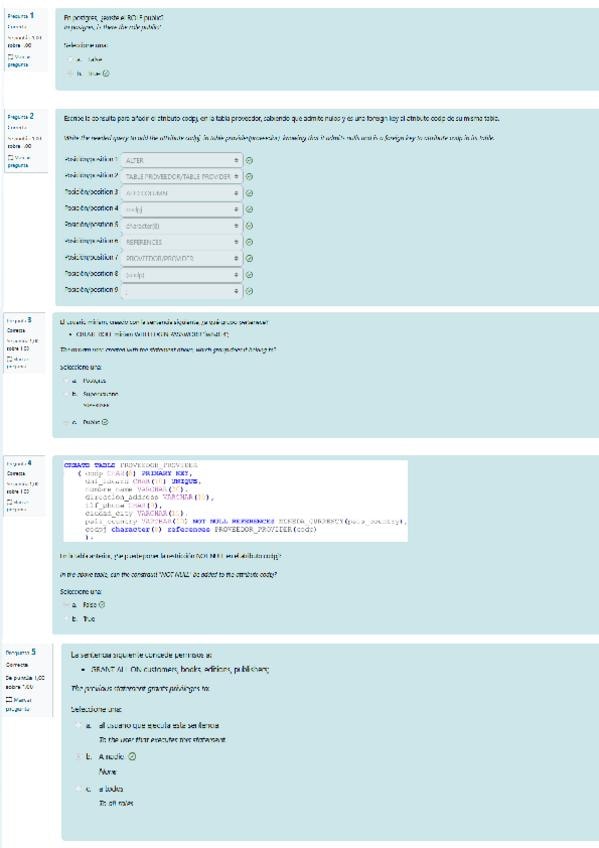This screenshot has height=848, width=599.
Task: Open position 6 REFERENCES dropdown
Action: [x=182, y=242]
